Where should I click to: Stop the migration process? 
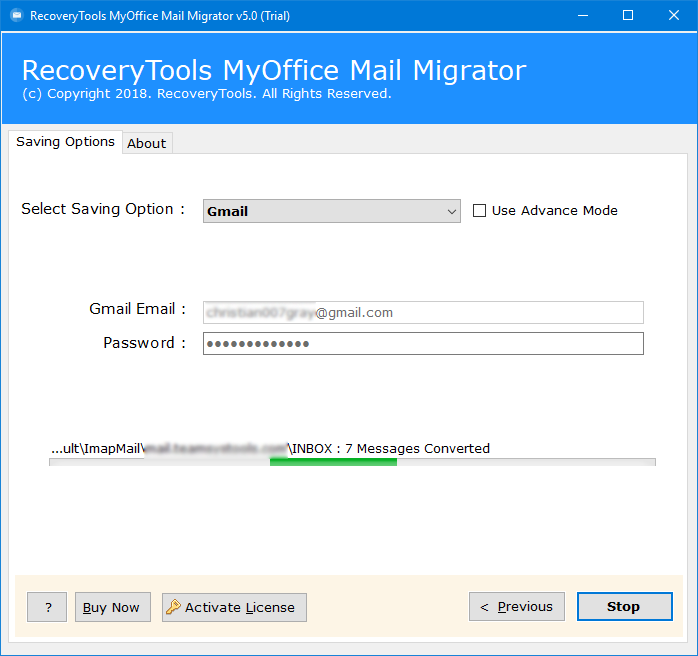point(623,607)
